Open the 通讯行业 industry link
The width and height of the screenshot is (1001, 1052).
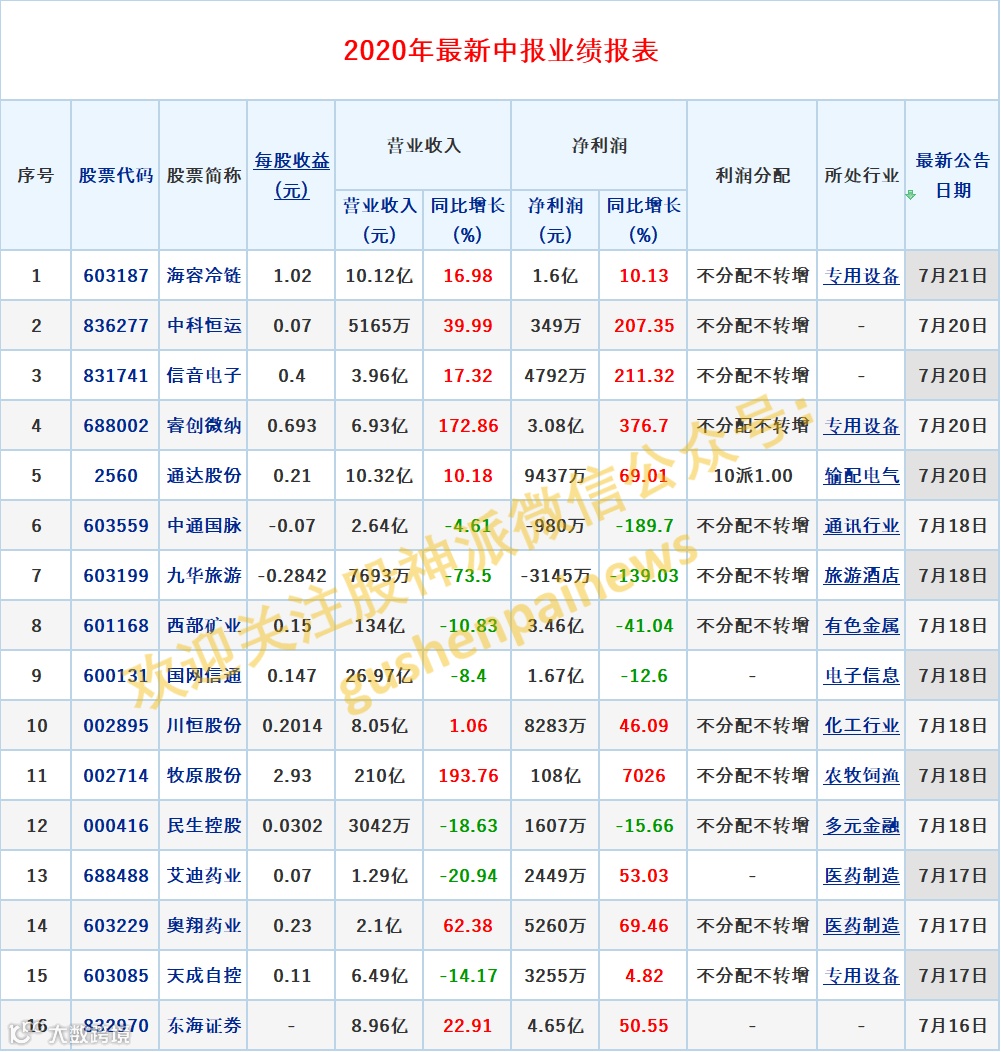861,526
